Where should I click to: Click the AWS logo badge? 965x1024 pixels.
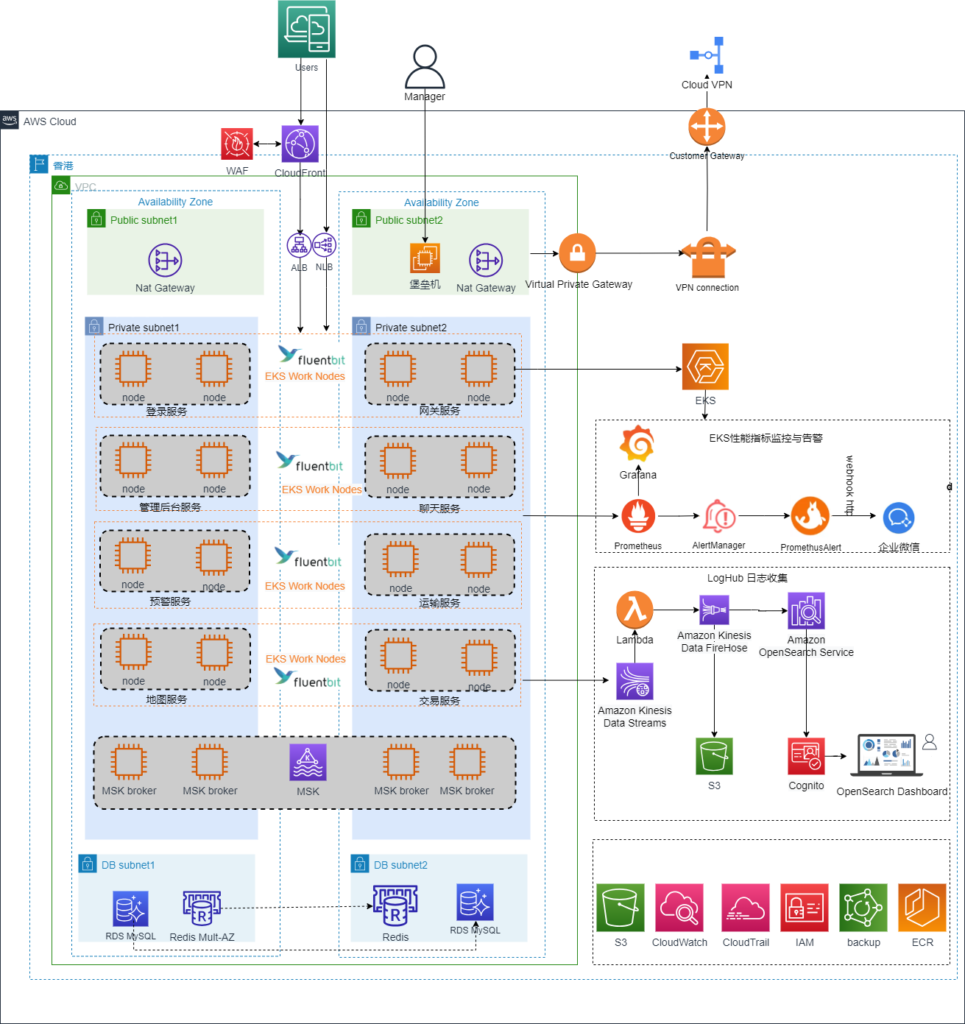click(x=9, y=120)
